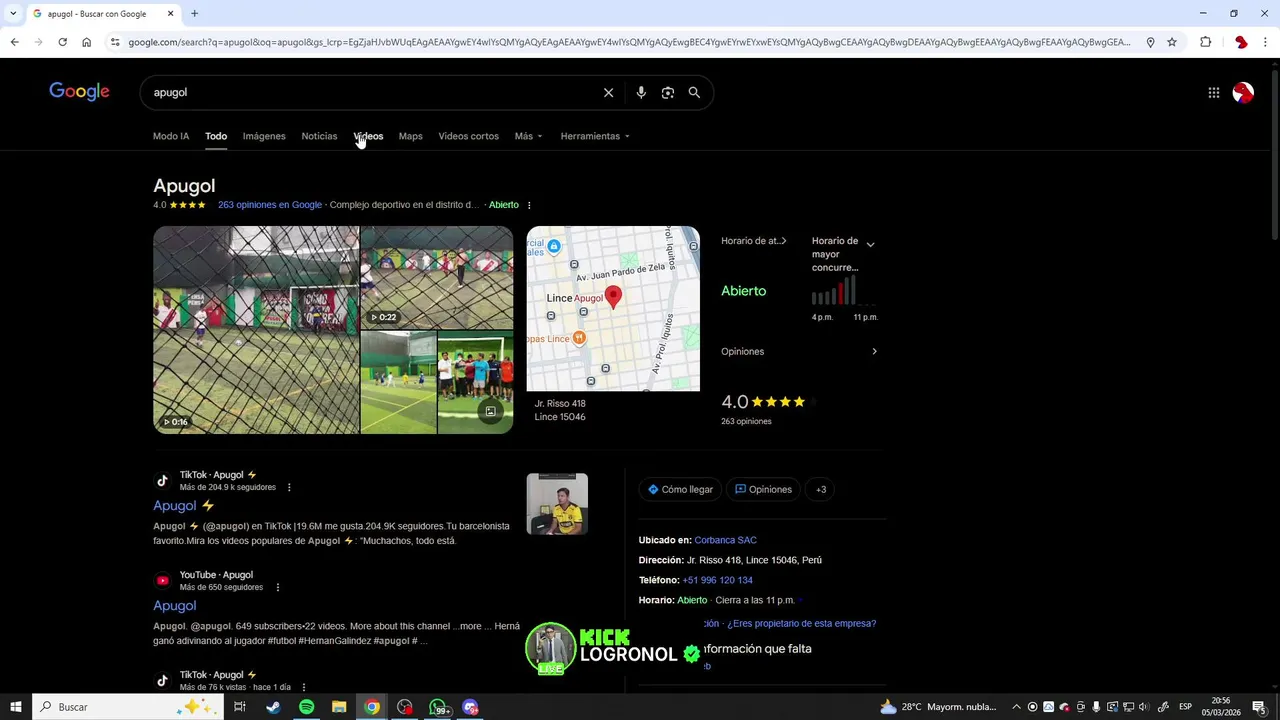
Task: Open options for YouTube Apugol result
Action: pos(277,587)
